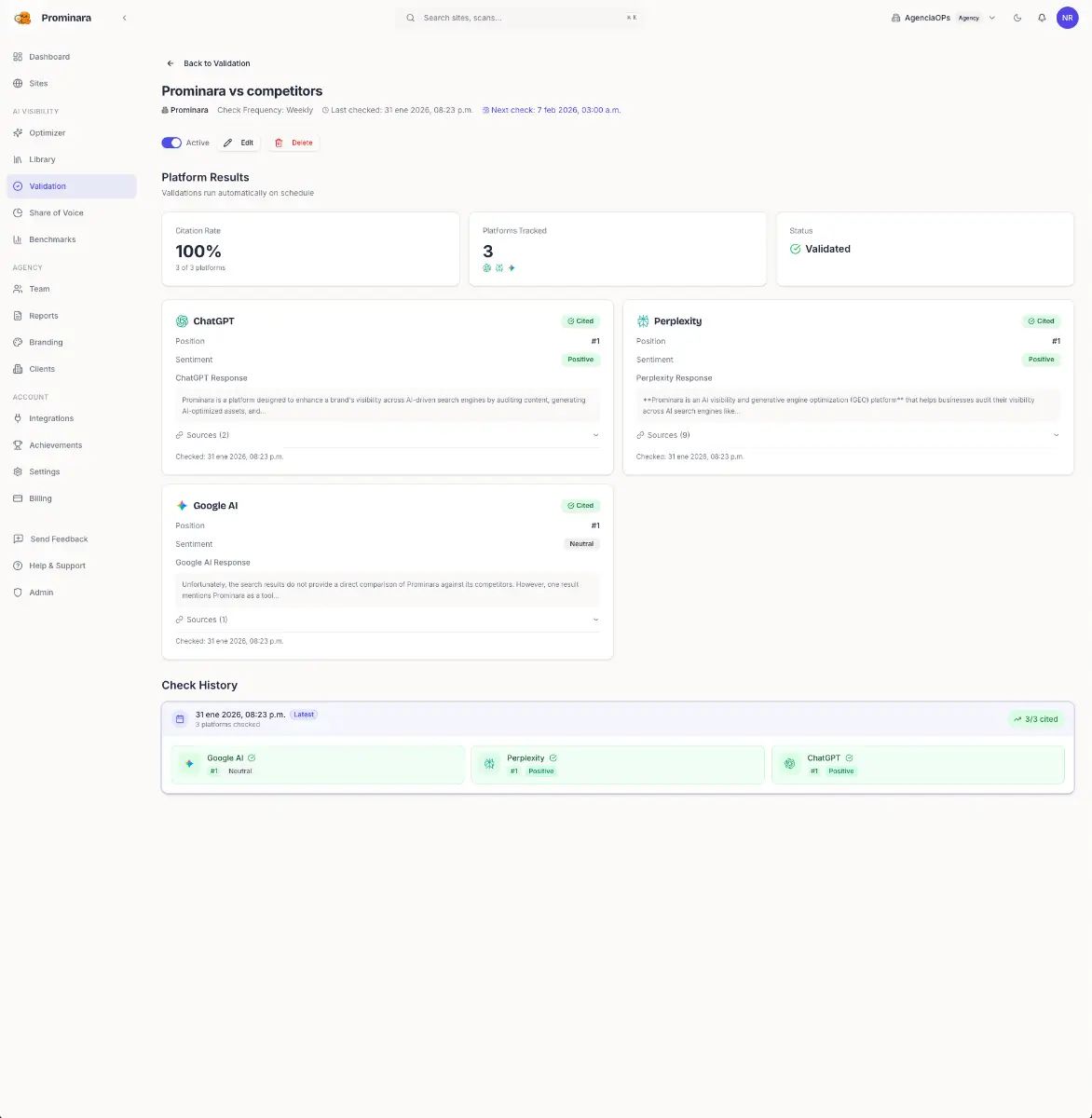1092x1118 pixels.
Task: Open Integrations in the sidebar
Action: (72, 418)
